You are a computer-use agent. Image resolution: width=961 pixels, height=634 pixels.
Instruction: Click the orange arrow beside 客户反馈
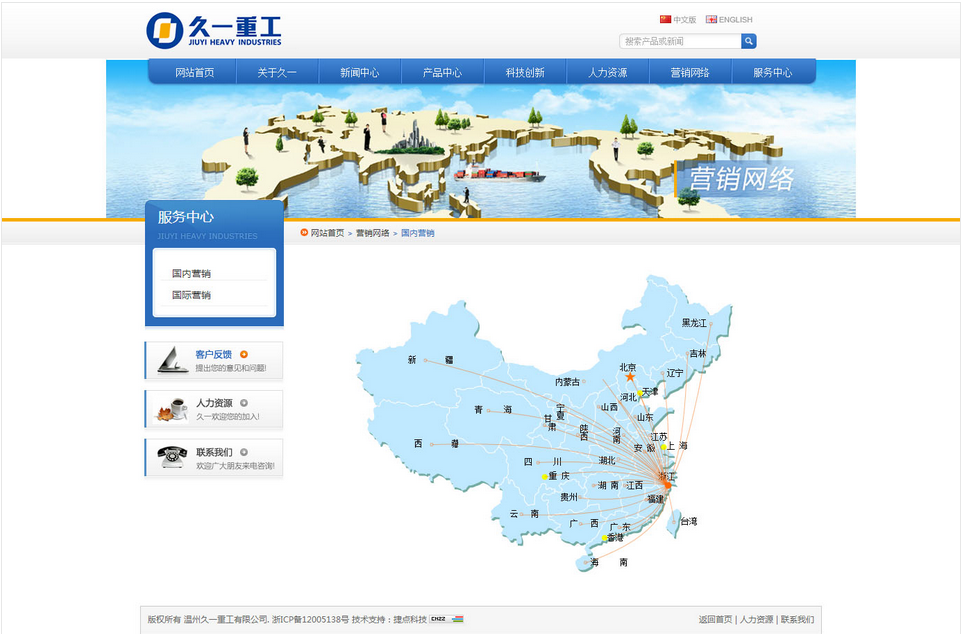pyautogui.click(x=244, y=354)
